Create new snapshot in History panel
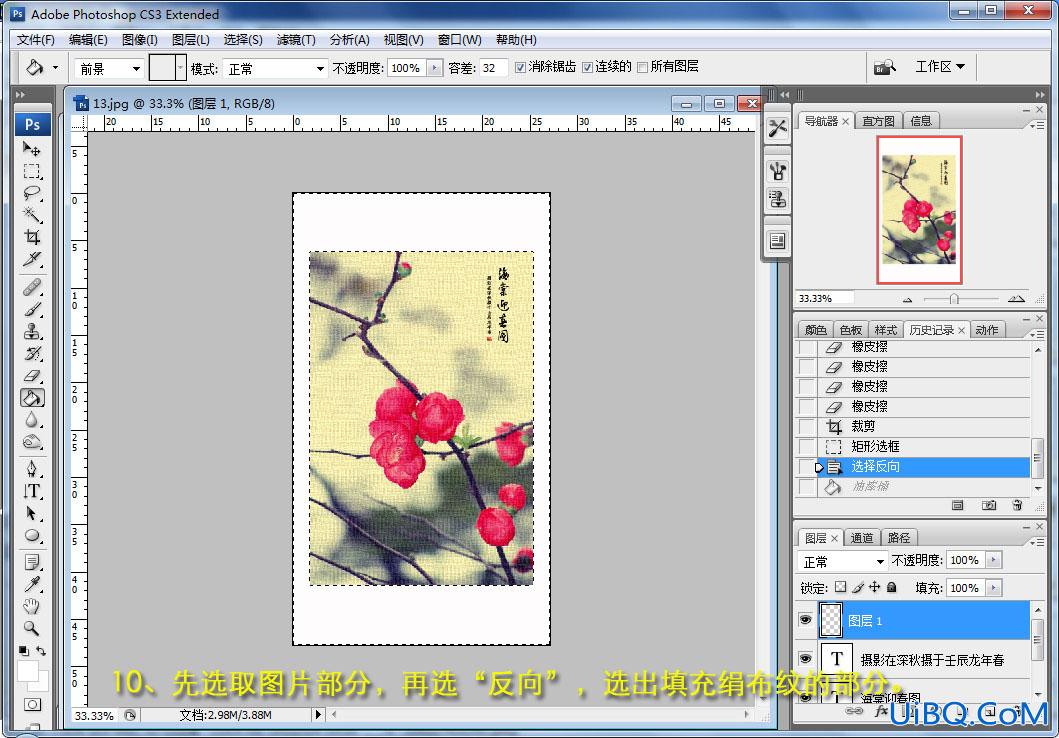The width and height of the screenshot is (1059, 738). click(x=989, y=505)
